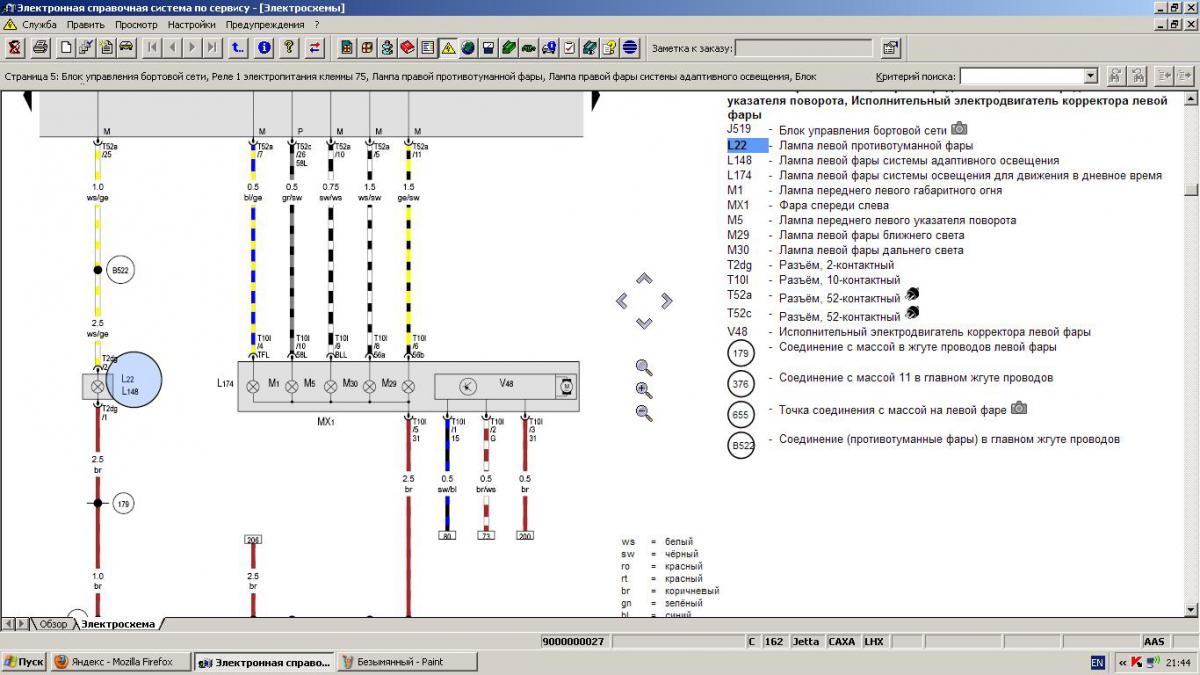Open connector image icon for T52a

[x=912, y=296]
